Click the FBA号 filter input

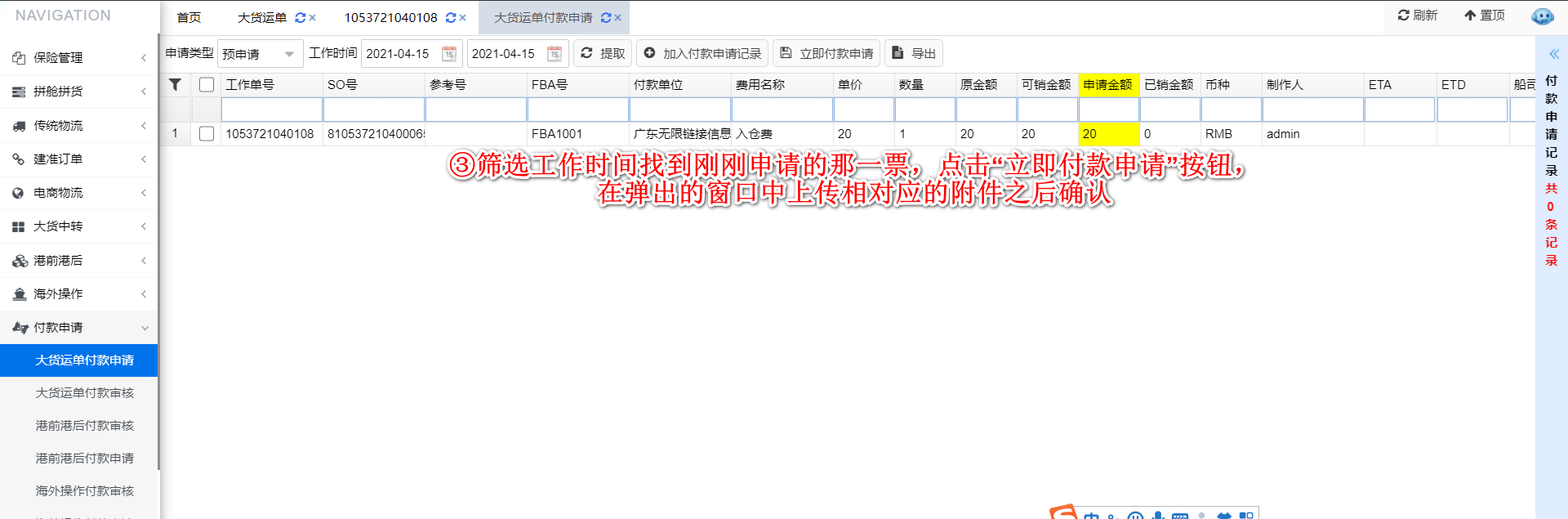click(x=578, y=110)
